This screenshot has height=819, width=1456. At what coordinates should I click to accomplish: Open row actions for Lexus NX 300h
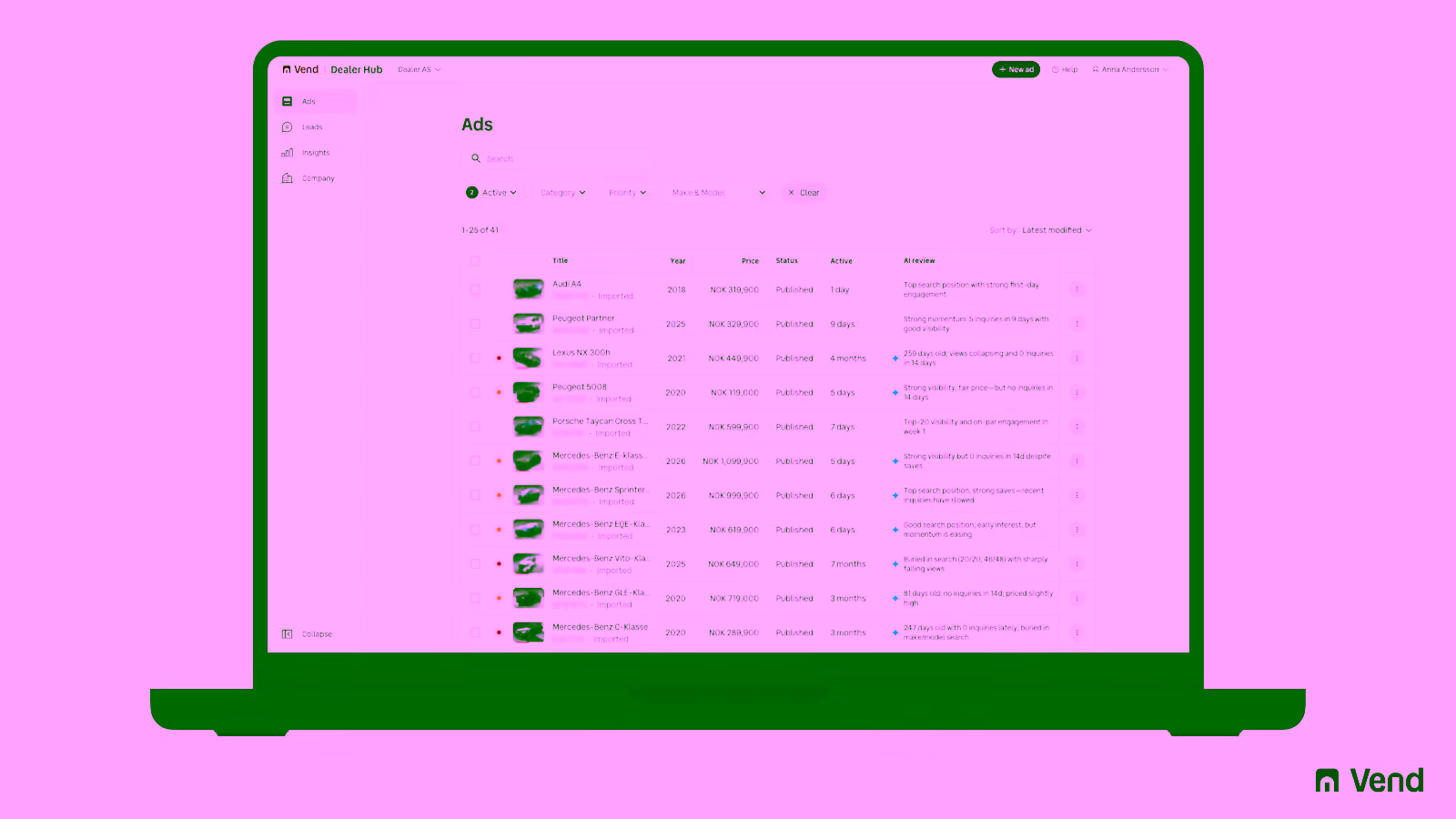1077,359
